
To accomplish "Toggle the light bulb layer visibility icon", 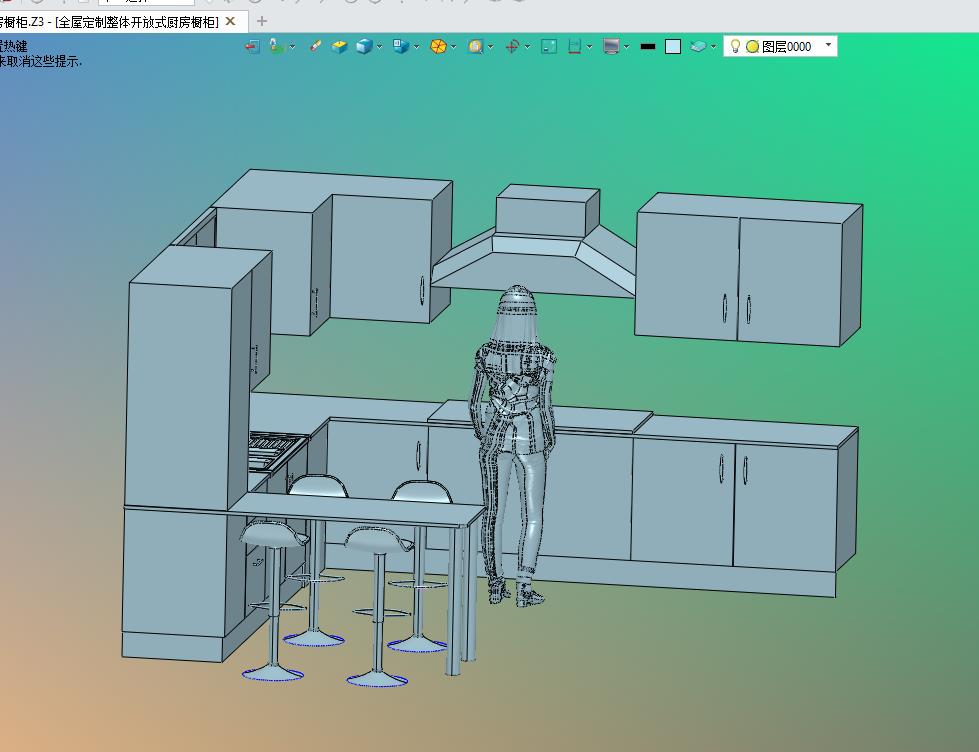I will click(735, 46).
